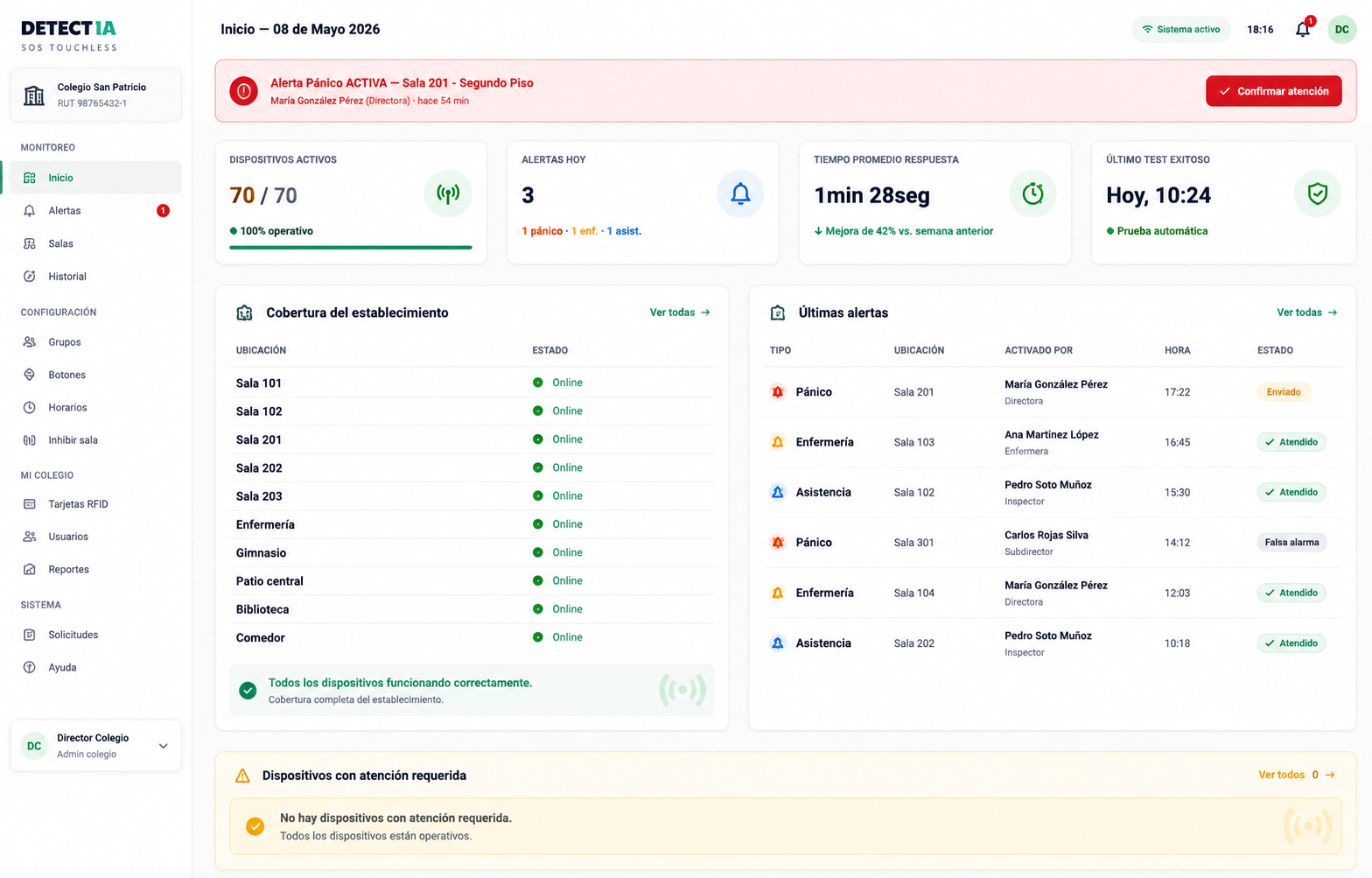Click Ver todas link in Últimas alertas
Viewport: 1372px width, 878px height.
(1307, 313)
